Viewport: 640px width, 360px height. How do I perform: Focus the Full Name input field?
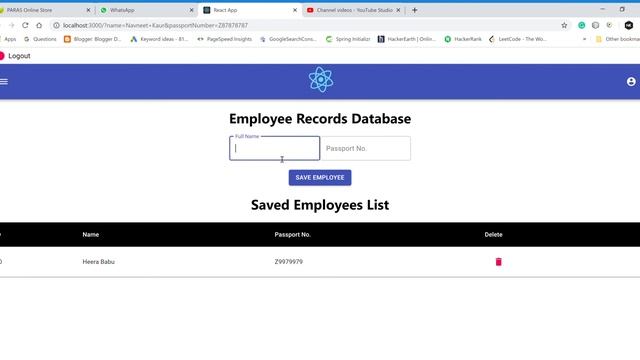[274, 148]
